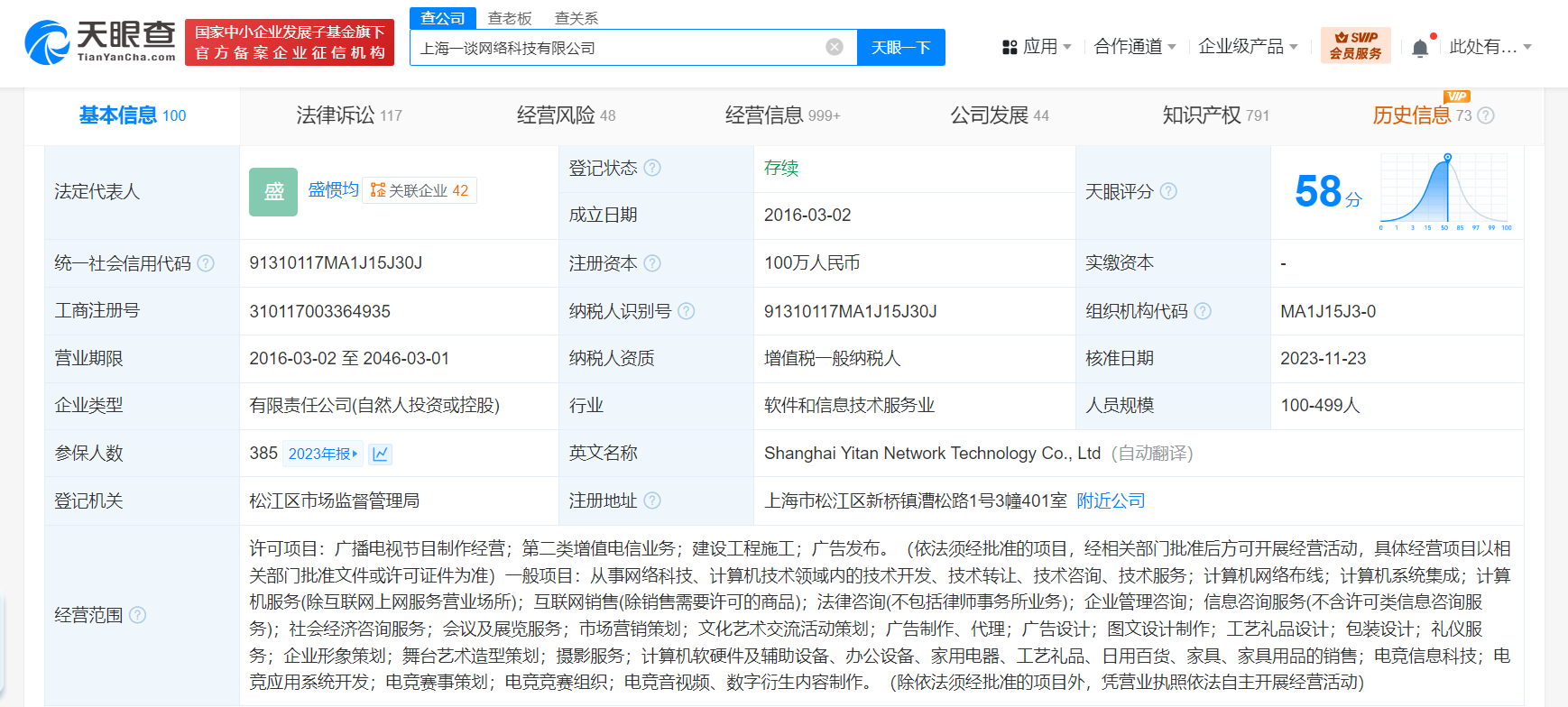Click help icon next to 注册资本
The image size is (1568, 707).
pyautogui.click(x=652, y=263)
